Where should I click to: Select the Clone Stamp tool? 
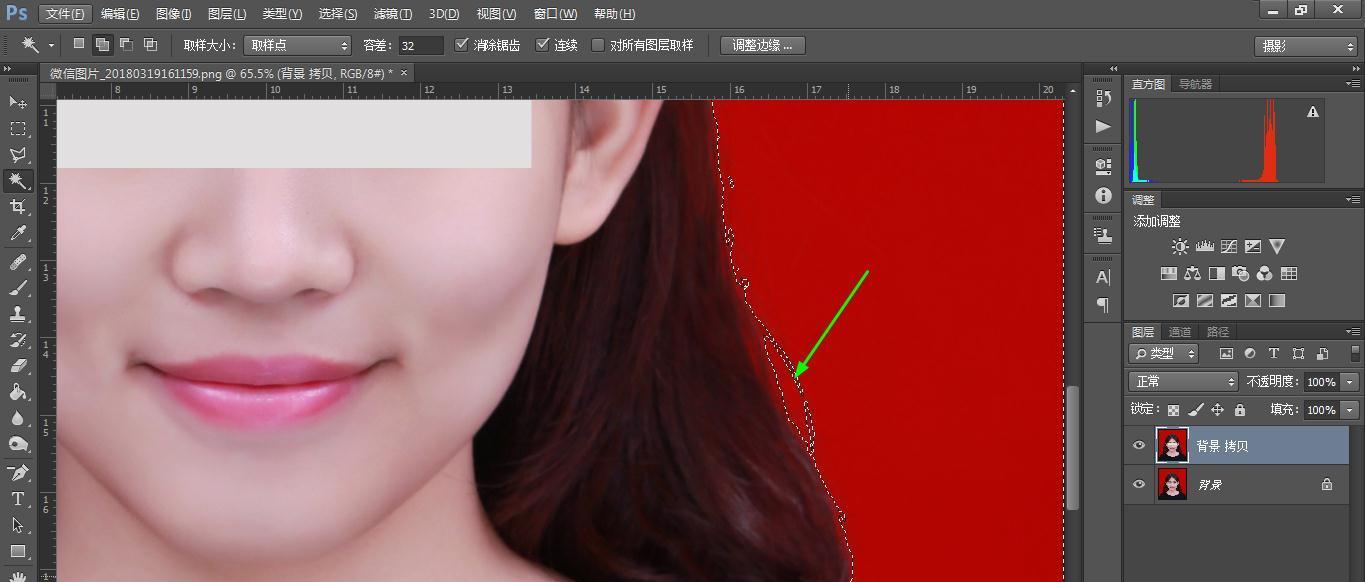pyautogui.click(x=18, y=314)
